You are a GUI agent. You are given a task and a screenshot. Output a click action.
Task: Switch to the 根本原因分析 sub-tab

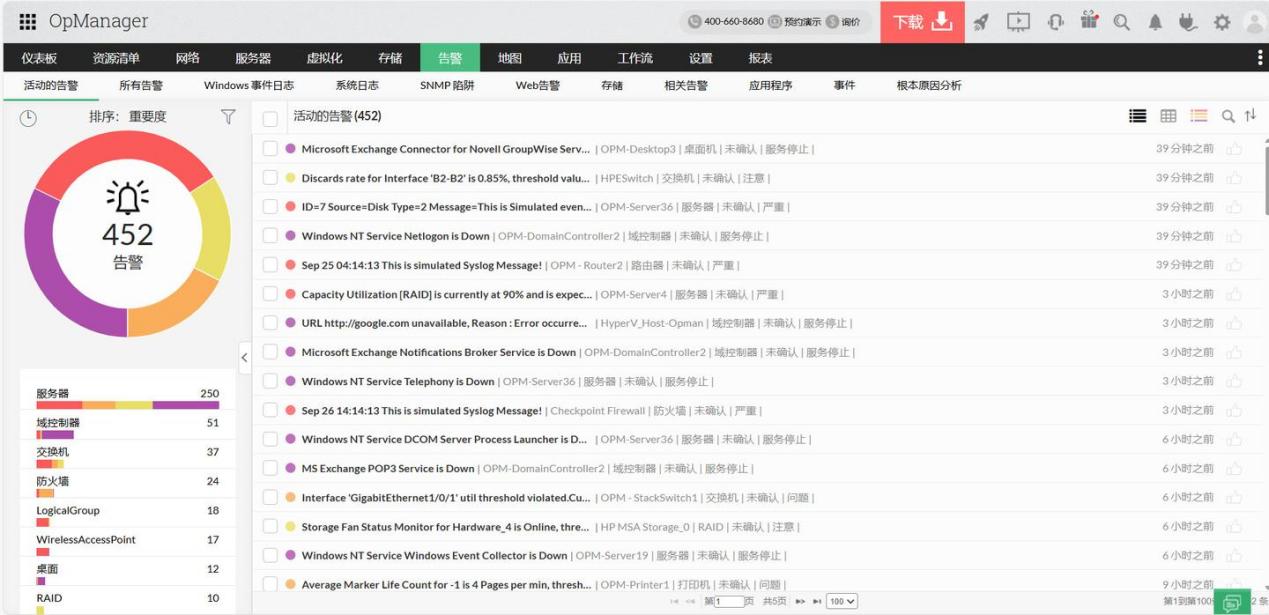(929, 86)
